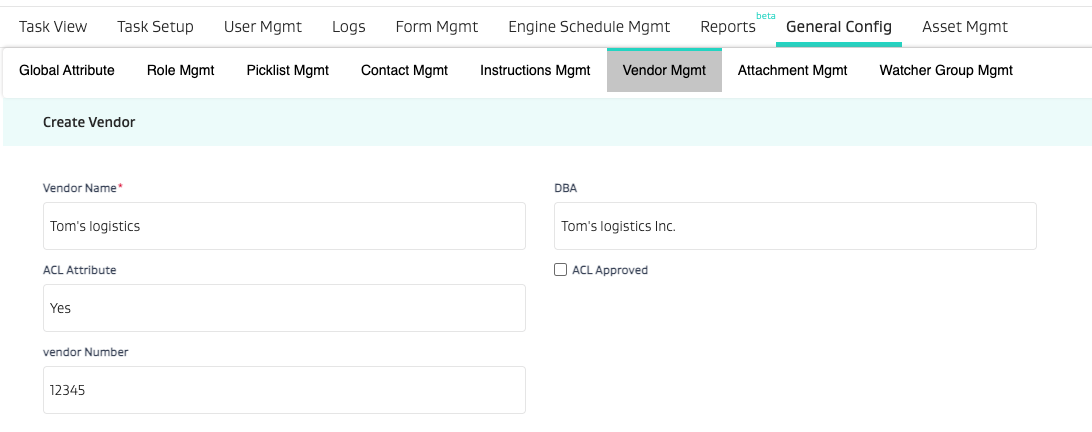Click the Vendor Name input field
This screenshot has width=1092, height=432.
click(284, 226)
